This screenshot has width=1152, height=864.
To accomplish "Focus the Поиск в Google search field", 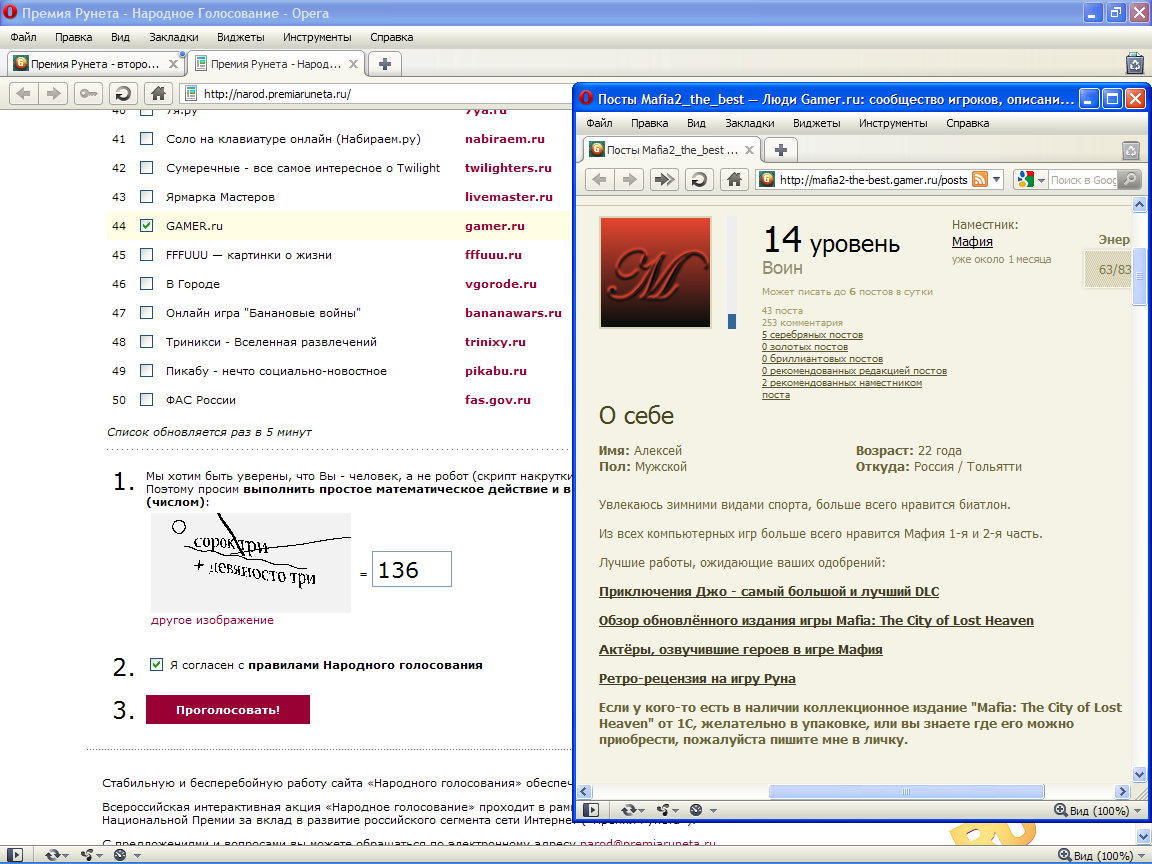I will (1083, 180).
